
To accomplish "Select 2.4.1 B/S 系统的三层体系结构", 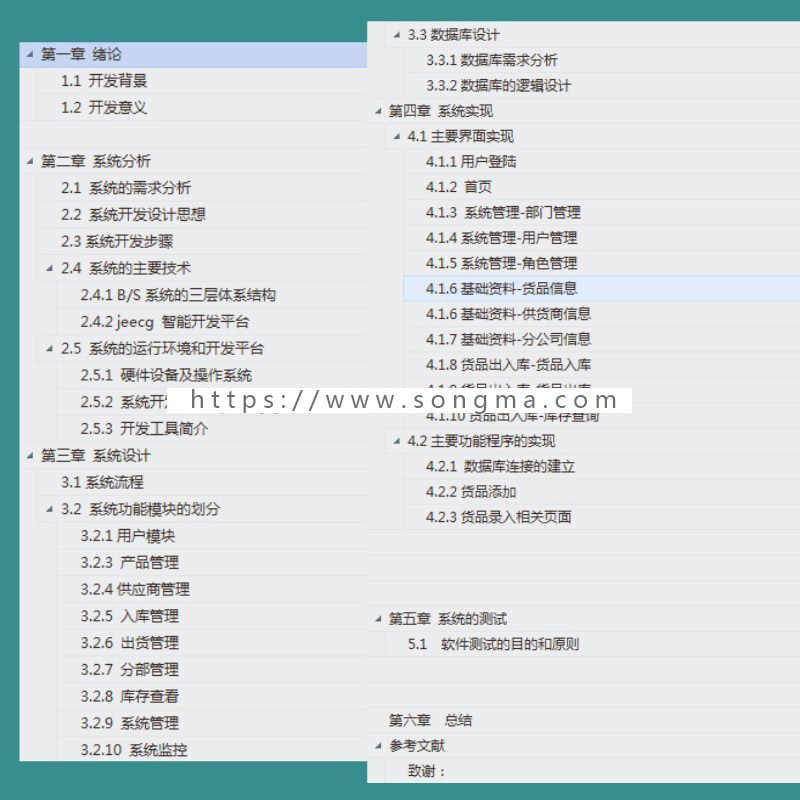I will pos(178,295).
